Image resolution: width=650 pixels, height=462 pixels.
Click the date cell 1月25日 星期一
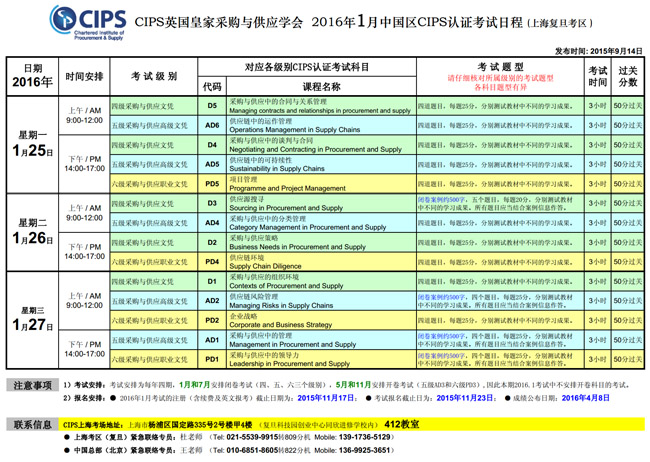(32, 145)
